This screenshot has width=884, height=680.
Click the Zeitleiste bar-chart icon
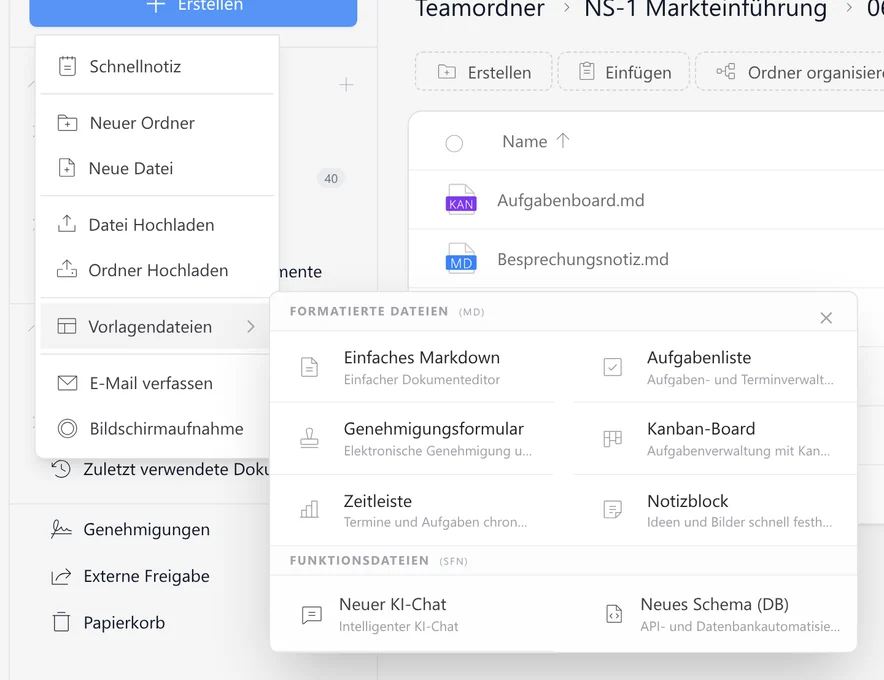[x=309, y=509]
